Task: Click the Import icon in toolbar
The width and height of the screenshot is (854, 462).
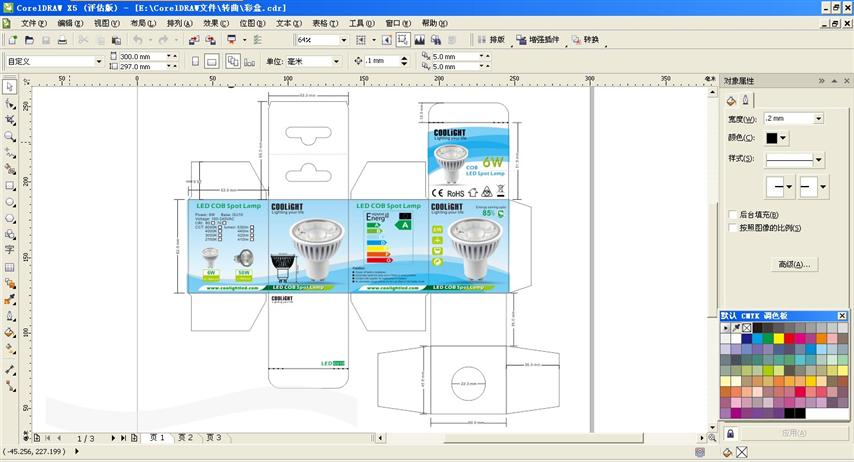Action: click(194, 40)
